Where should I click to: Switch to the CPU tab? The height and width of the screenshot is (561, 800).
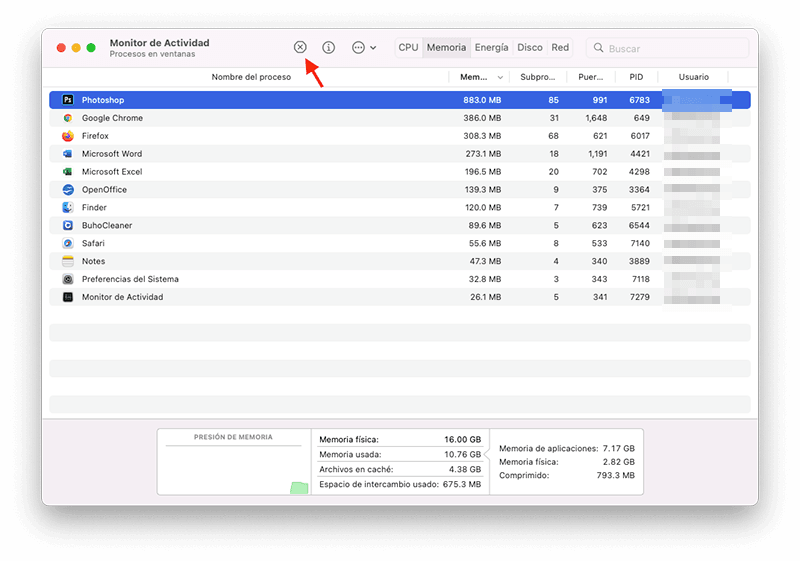click(x=408, y=47)
